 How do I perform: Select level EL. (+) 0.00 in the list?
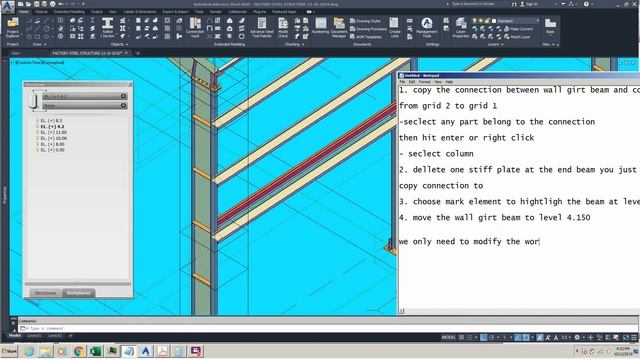[52, 150]
